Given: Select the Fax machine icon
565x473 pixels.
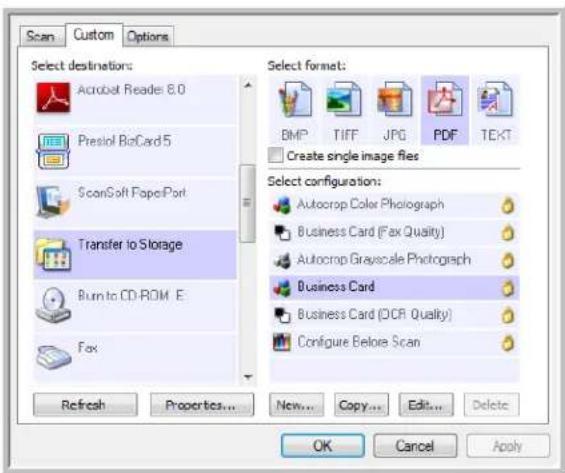Looking at the screenshot, I should (53, 357).
